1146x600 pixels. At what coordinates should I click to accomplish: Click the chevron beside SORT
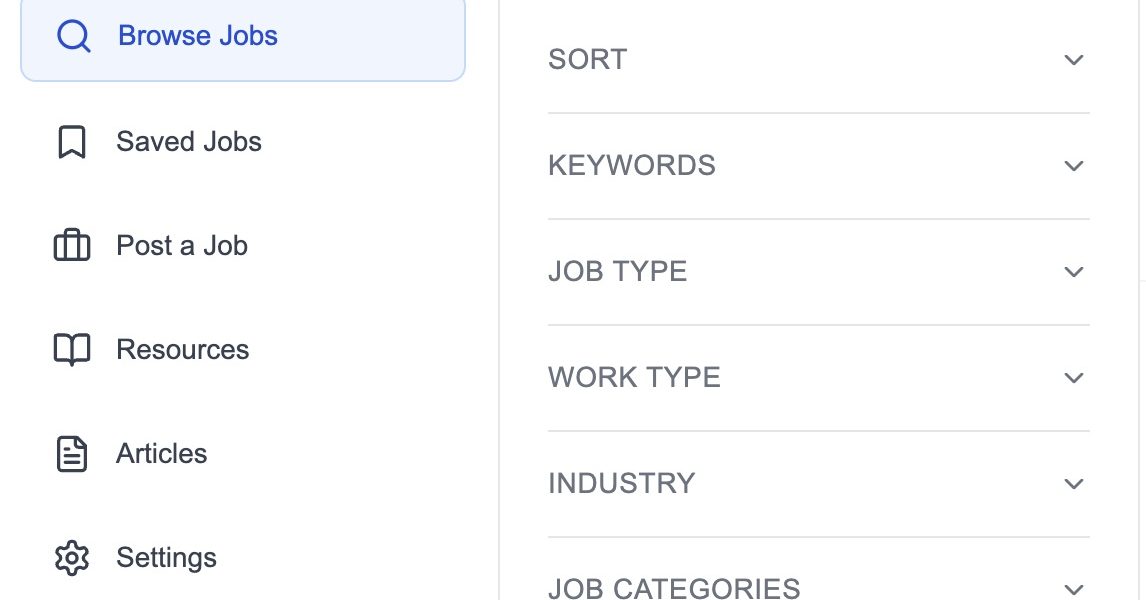[x=1073, y=59]
